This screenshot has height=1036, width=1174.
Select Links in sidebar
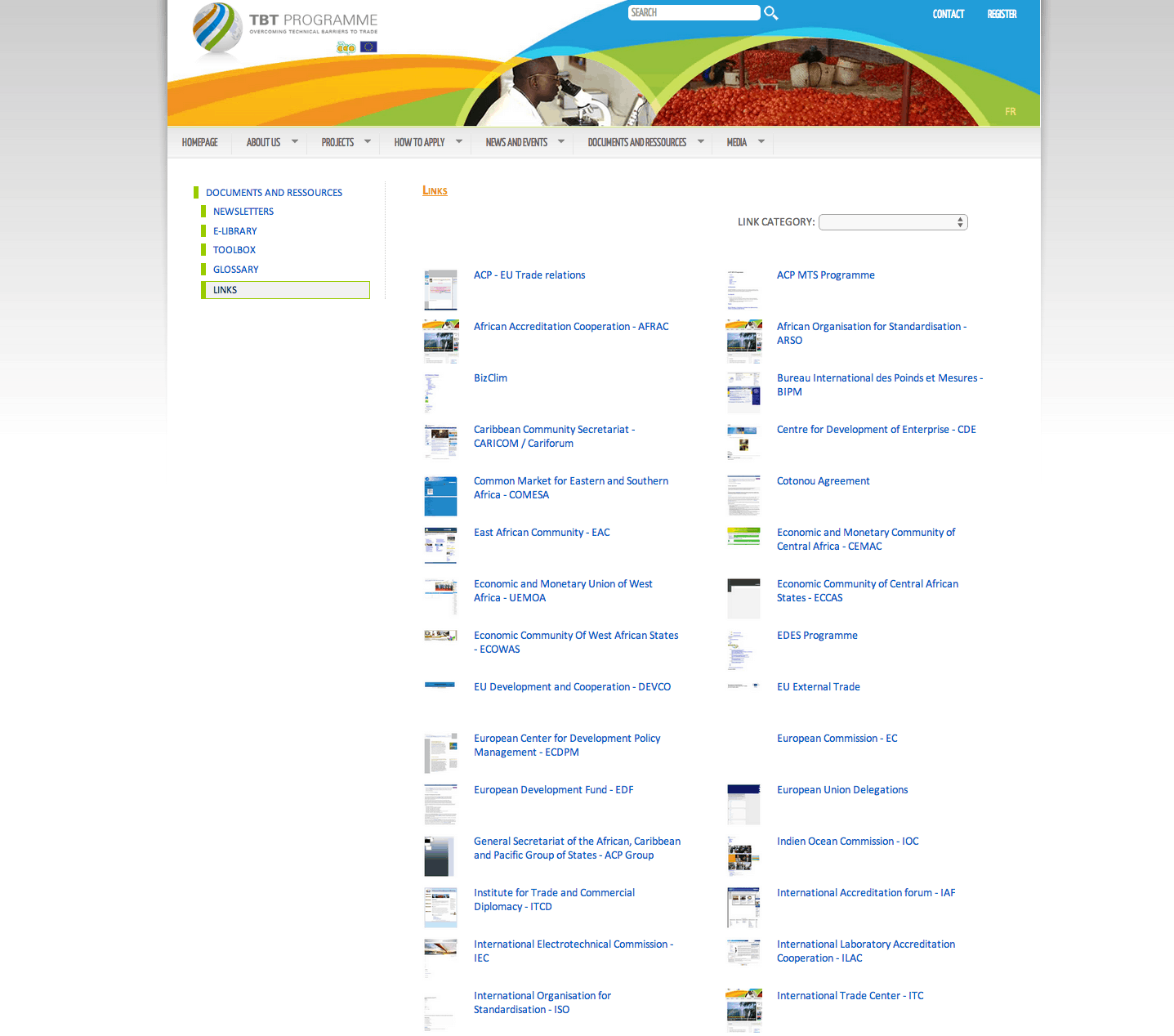[x=286, y=290]
